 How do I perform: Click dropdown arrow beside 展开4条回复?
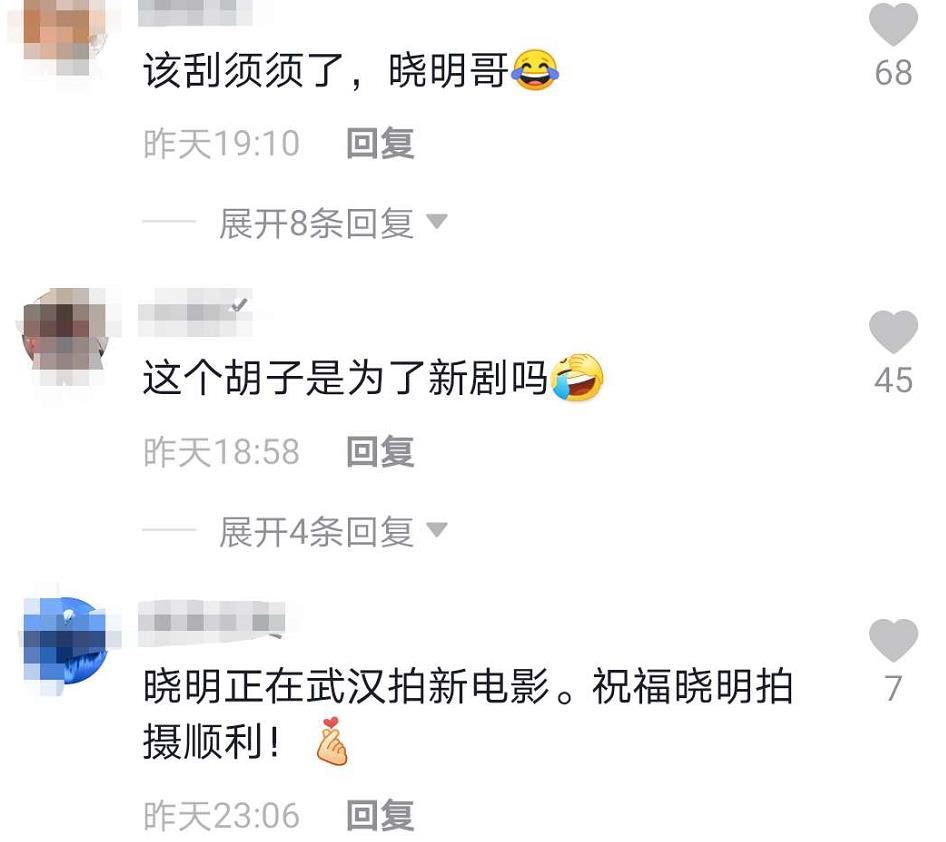tap(437, 530)
